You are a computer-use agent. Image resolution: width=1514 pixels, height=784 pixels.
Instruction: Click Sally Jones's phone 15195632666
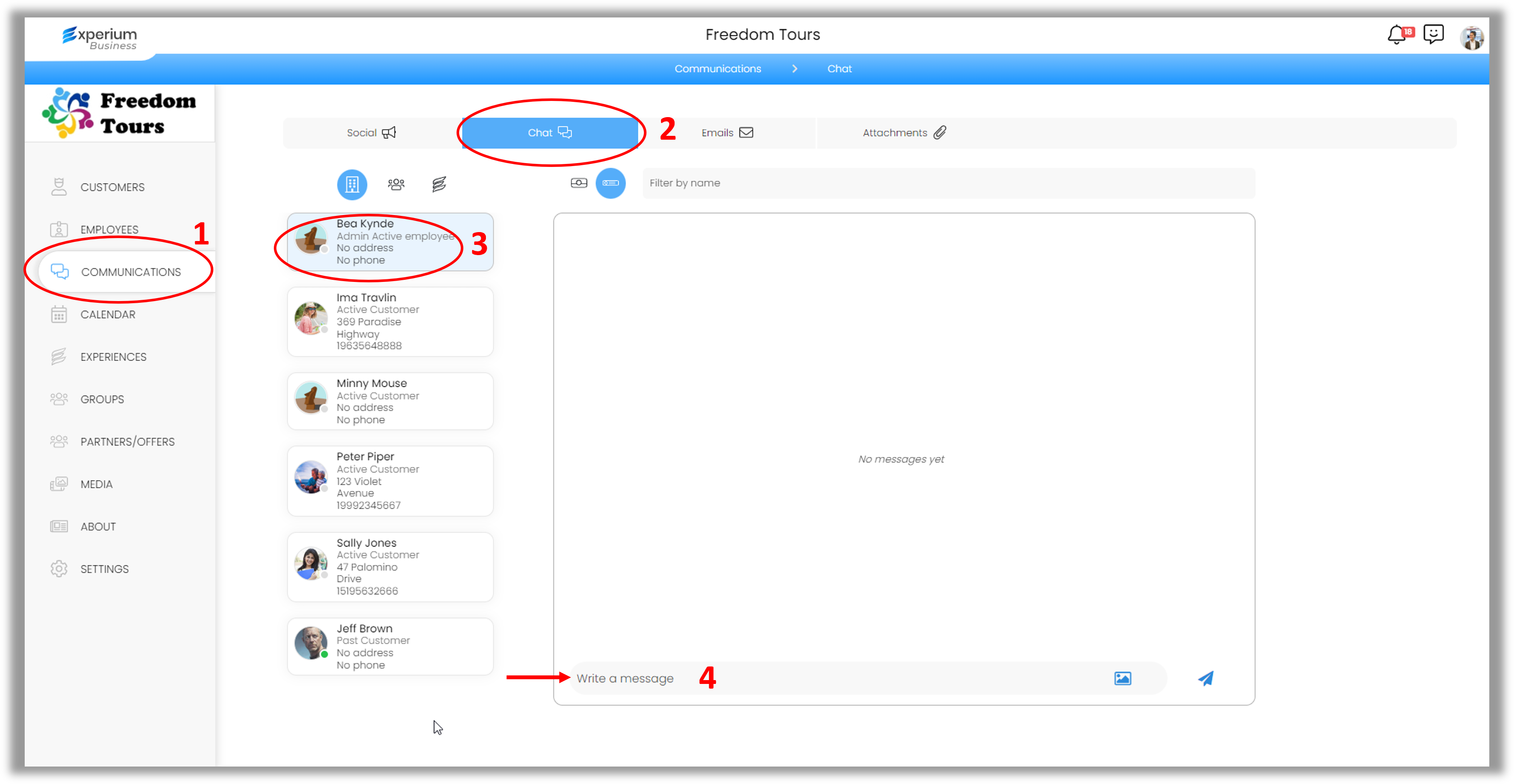pyautogui.click(x=368, y=591)
